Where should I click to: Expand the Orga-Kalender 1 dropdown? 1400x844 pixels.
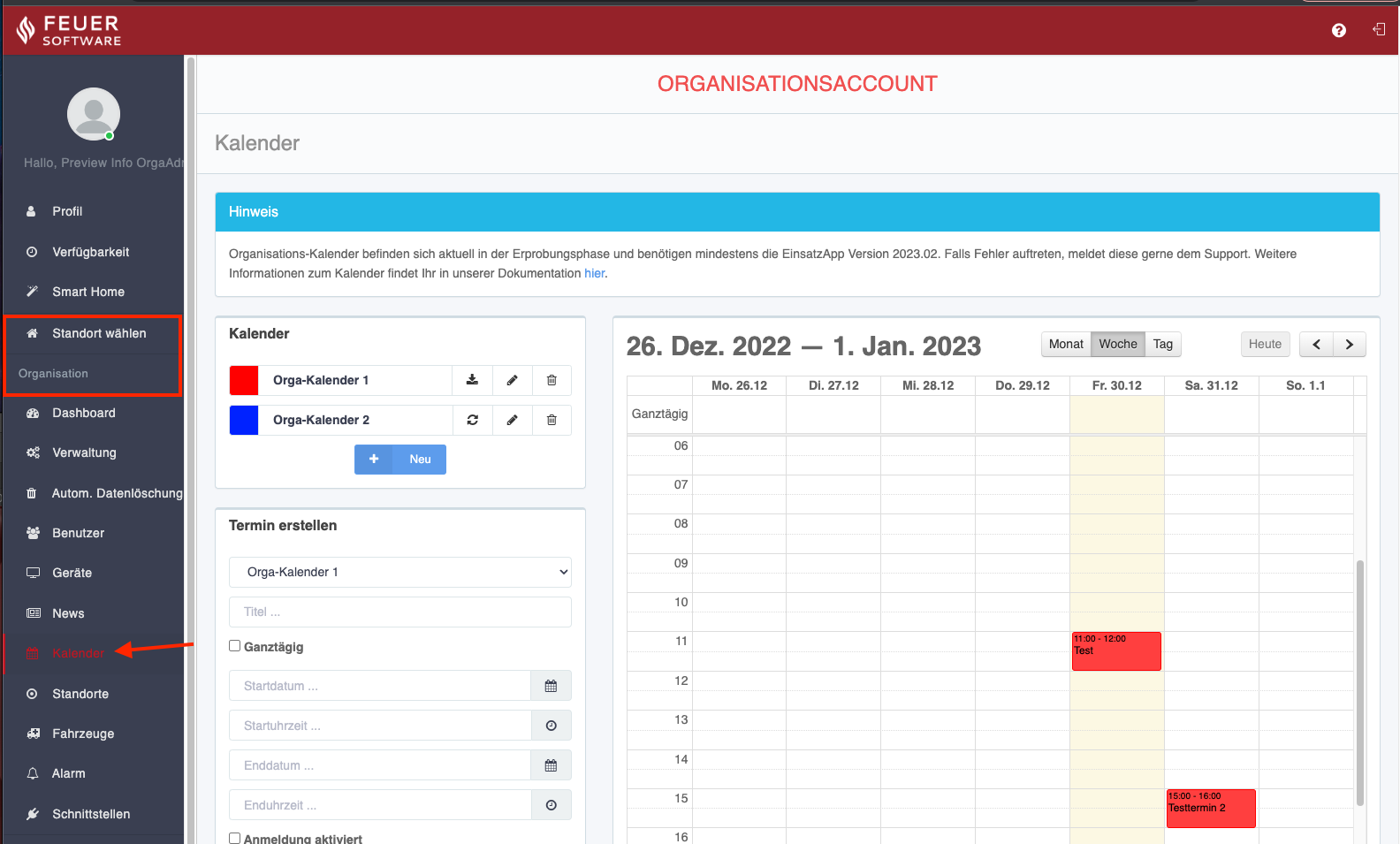399,572
